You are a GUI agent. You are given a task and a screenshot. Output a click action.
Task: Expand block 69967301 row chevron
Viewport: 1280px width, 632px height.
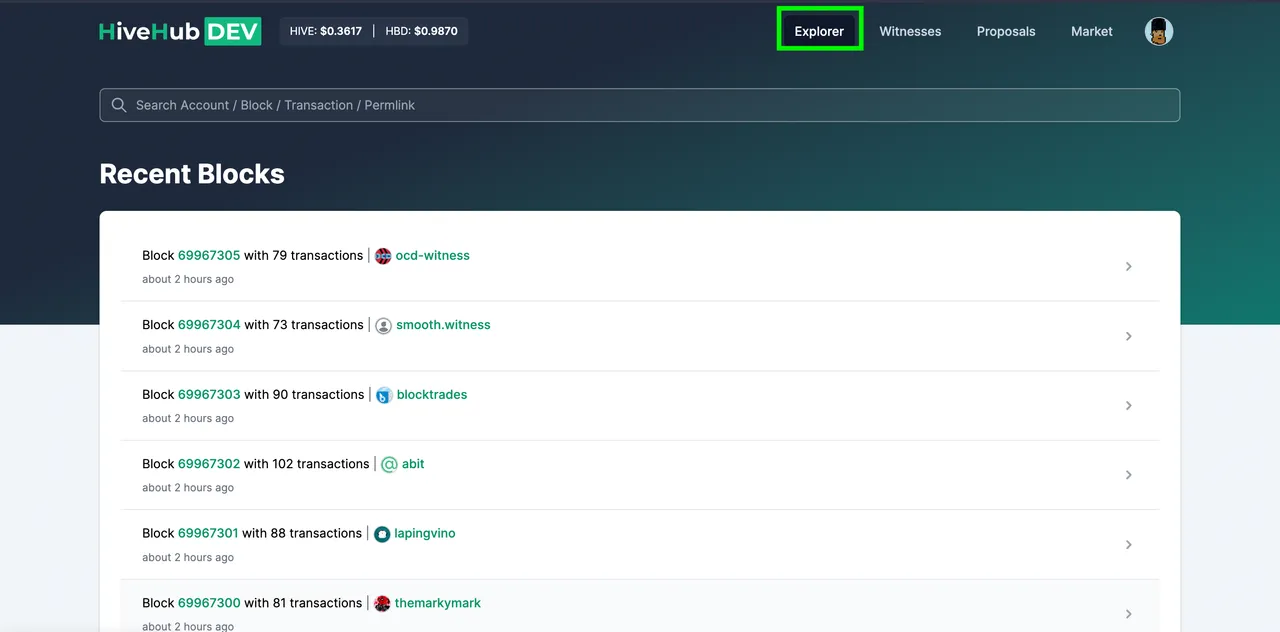(x=1128, y=545)
